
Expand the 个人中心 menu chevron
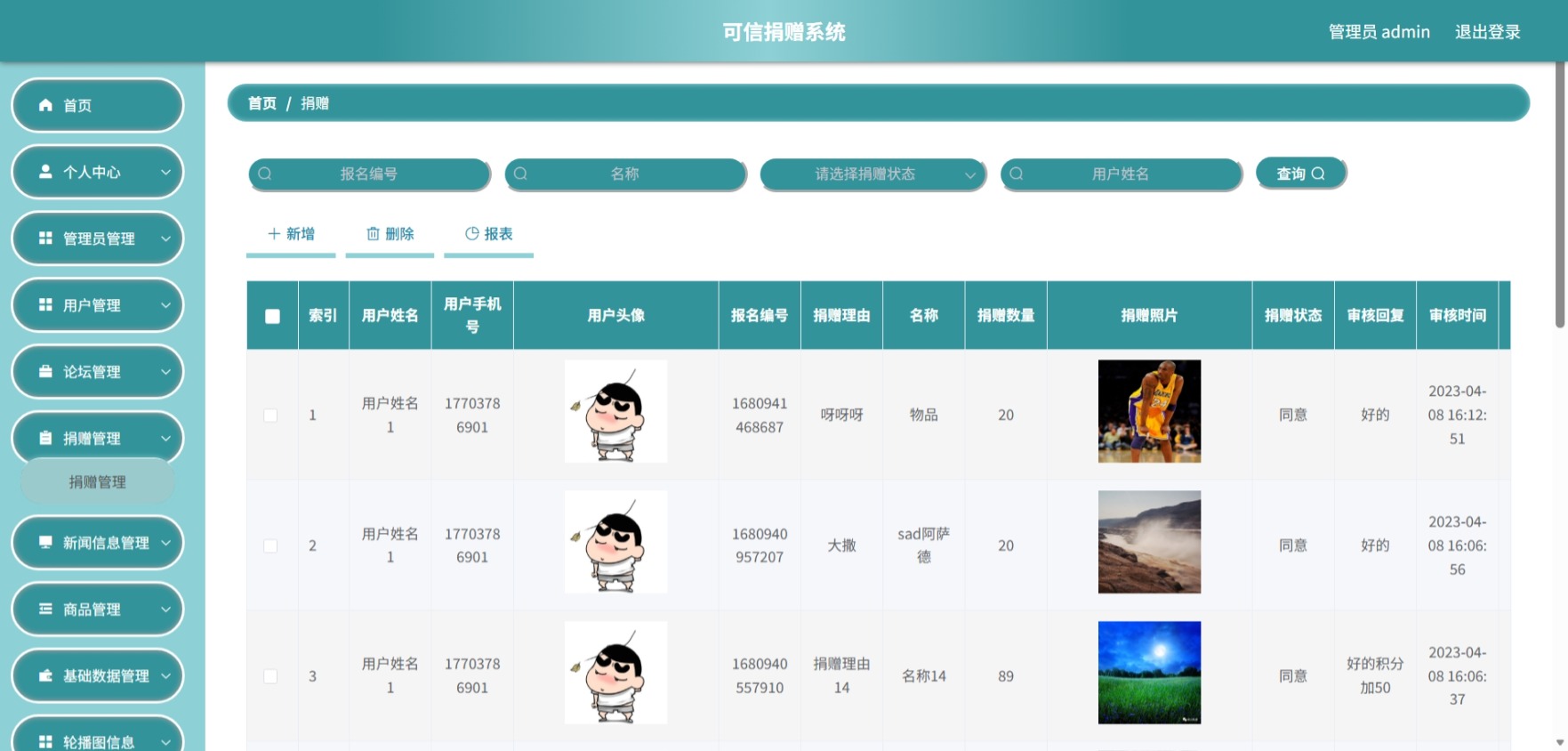(x=165, y=172)
